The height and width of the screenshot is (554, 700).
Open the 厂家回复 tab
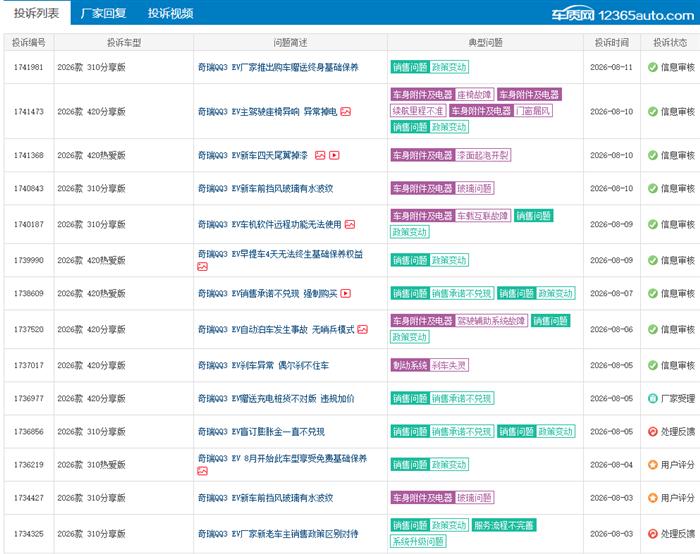(x=103, y=13)
